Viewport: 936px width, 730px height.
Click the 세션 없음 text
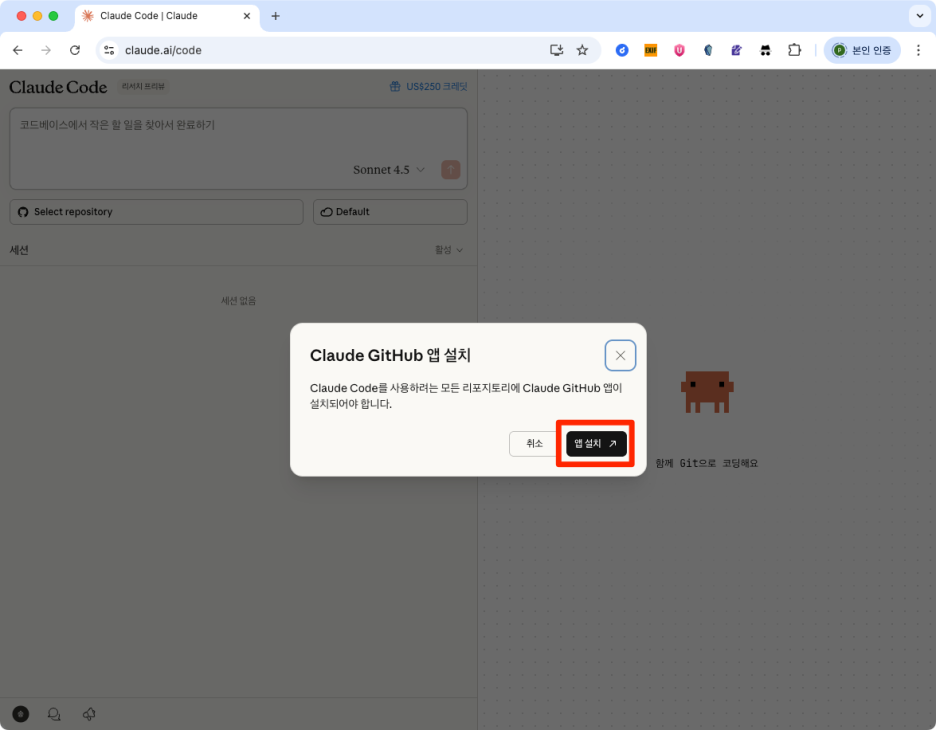238,300
